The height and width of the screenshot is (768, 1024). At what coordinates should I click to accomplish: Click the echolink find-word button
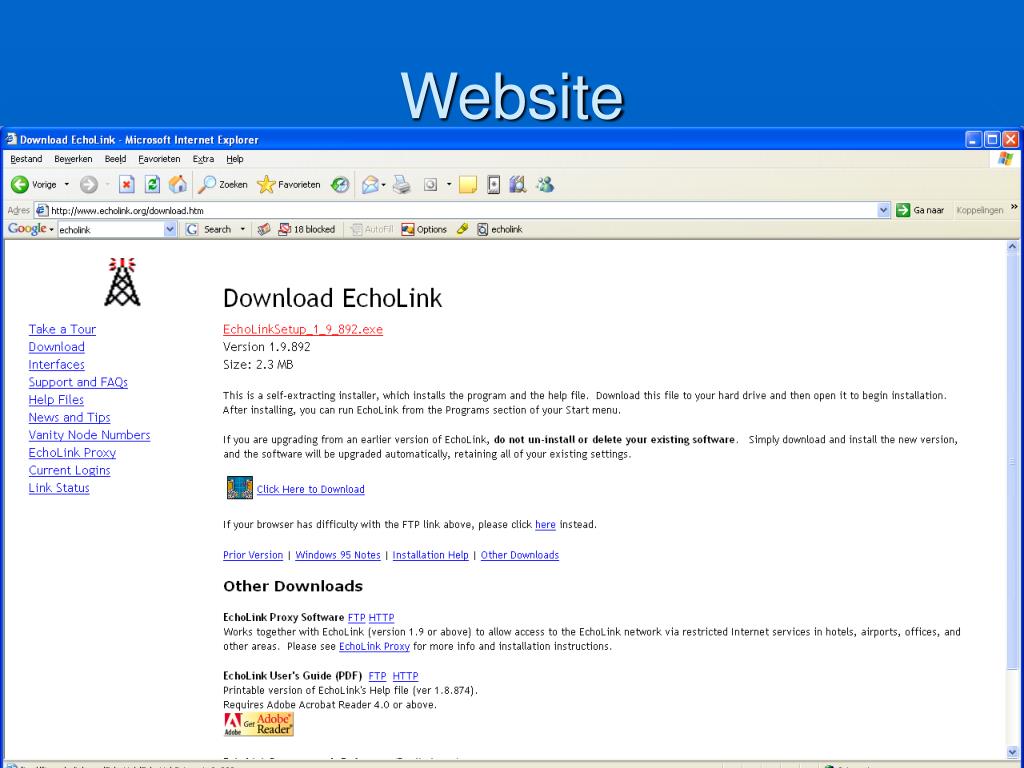tap(500, 229)
